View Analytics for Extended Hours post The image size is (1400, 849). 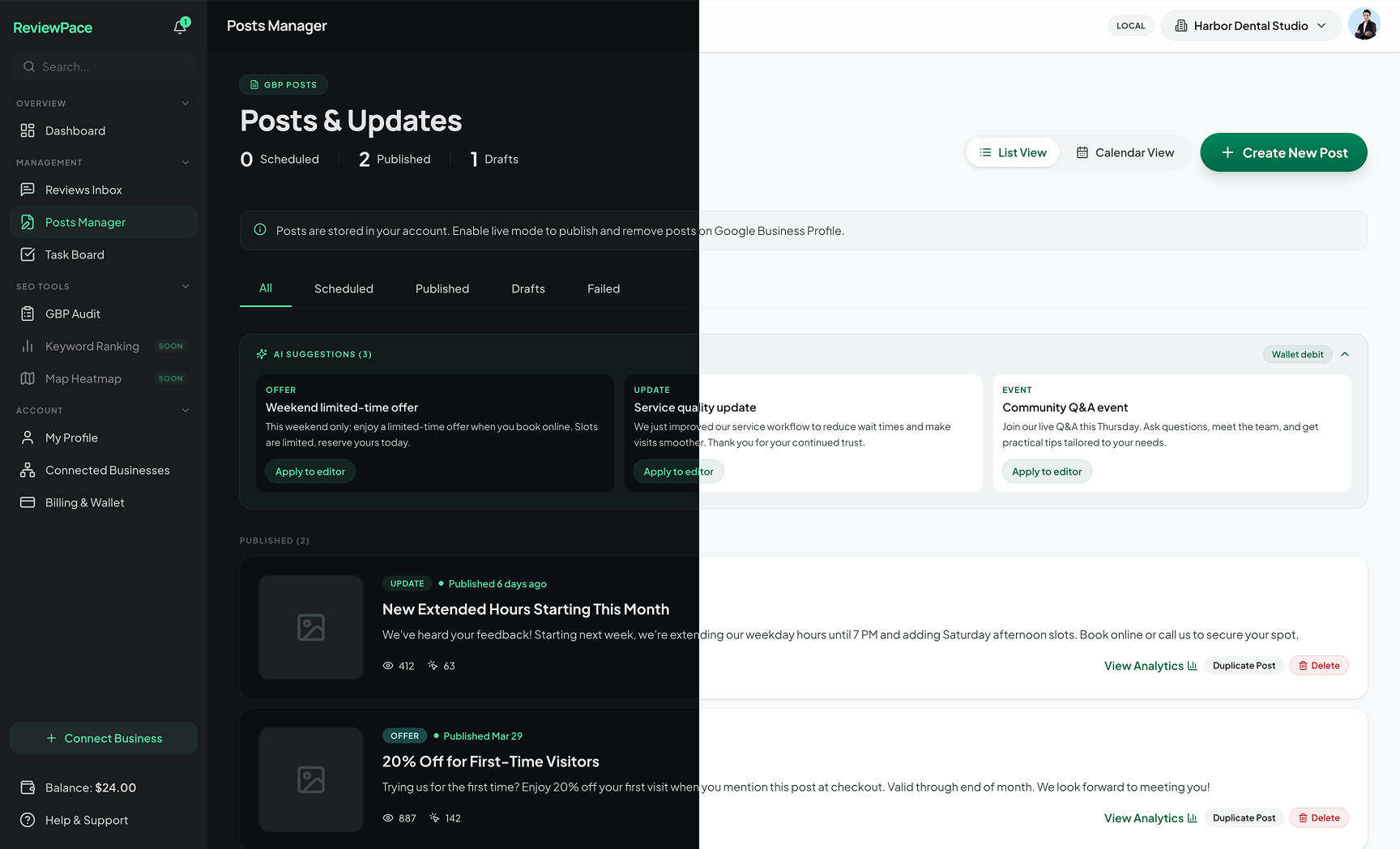click(x=1150, y=666)
